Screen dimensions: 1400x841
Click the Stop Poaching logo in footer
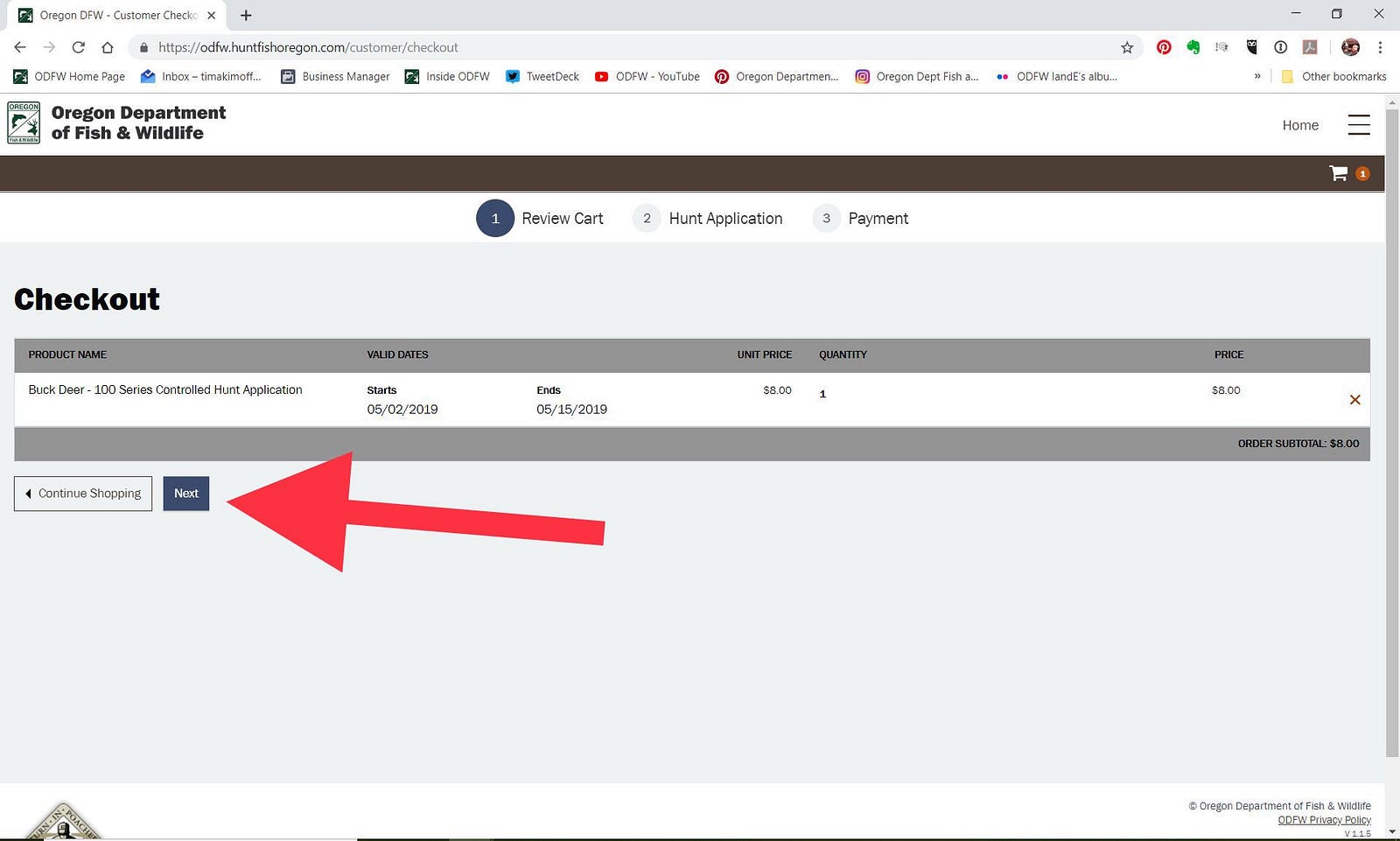click(x=61, y=821)
